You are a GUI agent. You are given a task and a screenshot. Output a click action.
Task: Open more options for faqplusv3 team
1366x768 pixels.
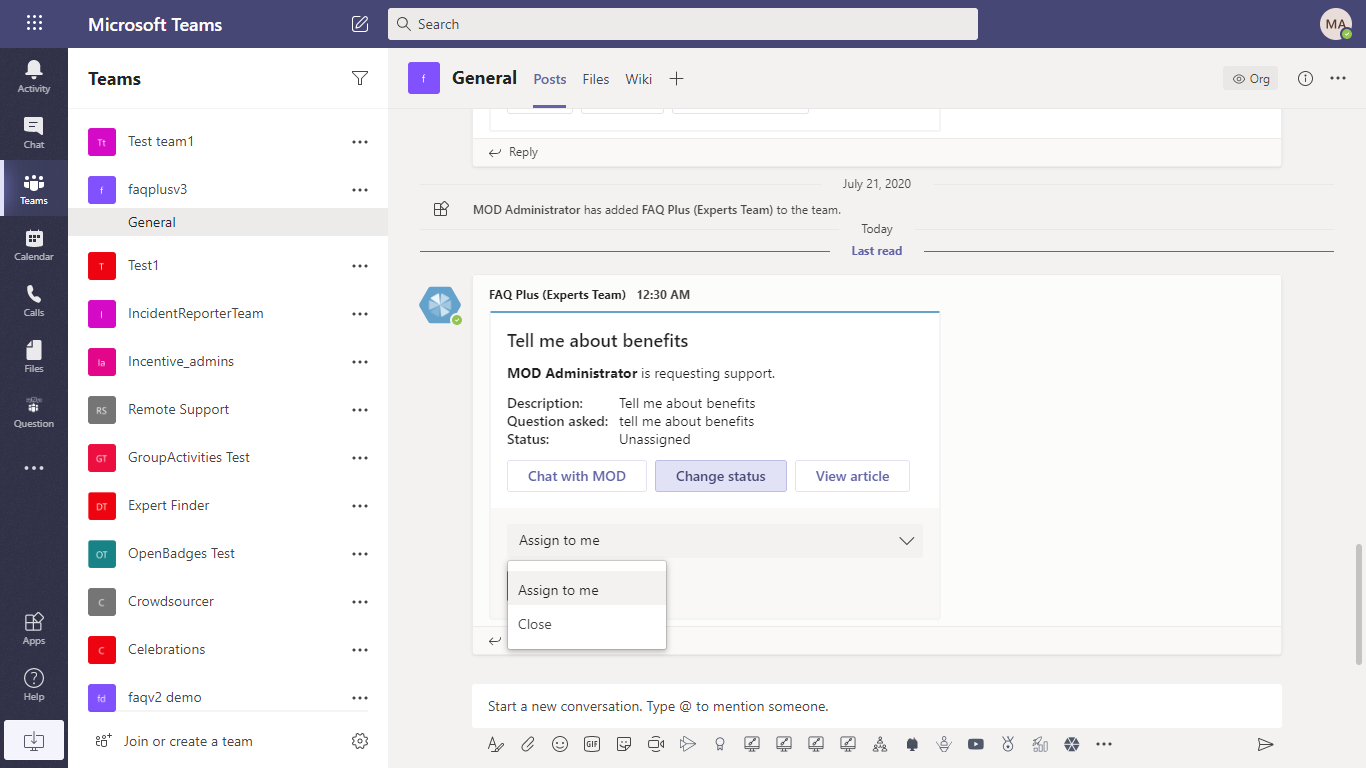pos(360,190)
